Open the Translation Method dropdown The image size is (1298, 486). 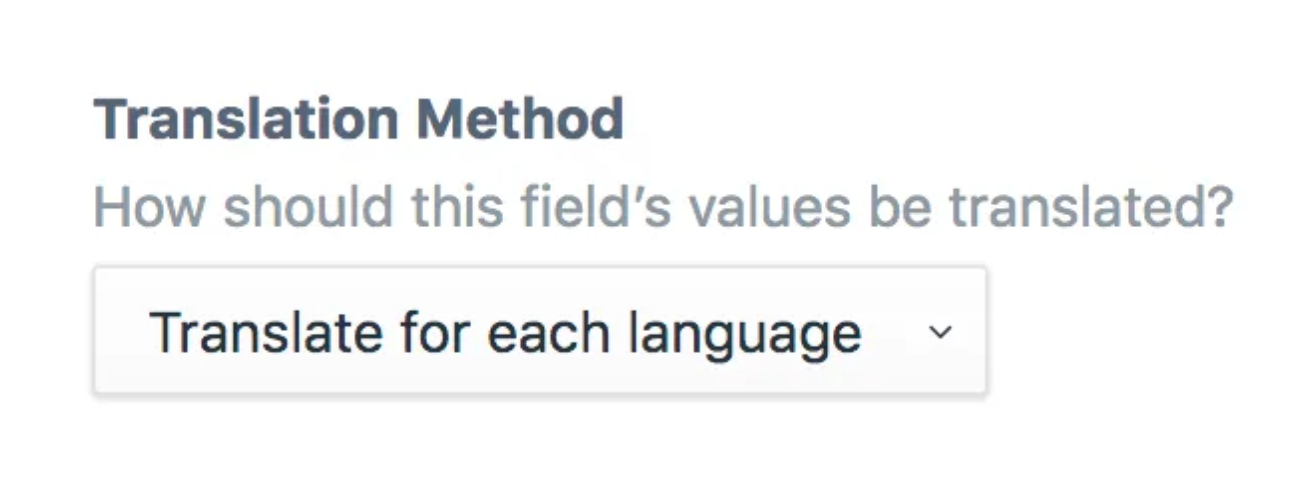(x=540, y=331)
